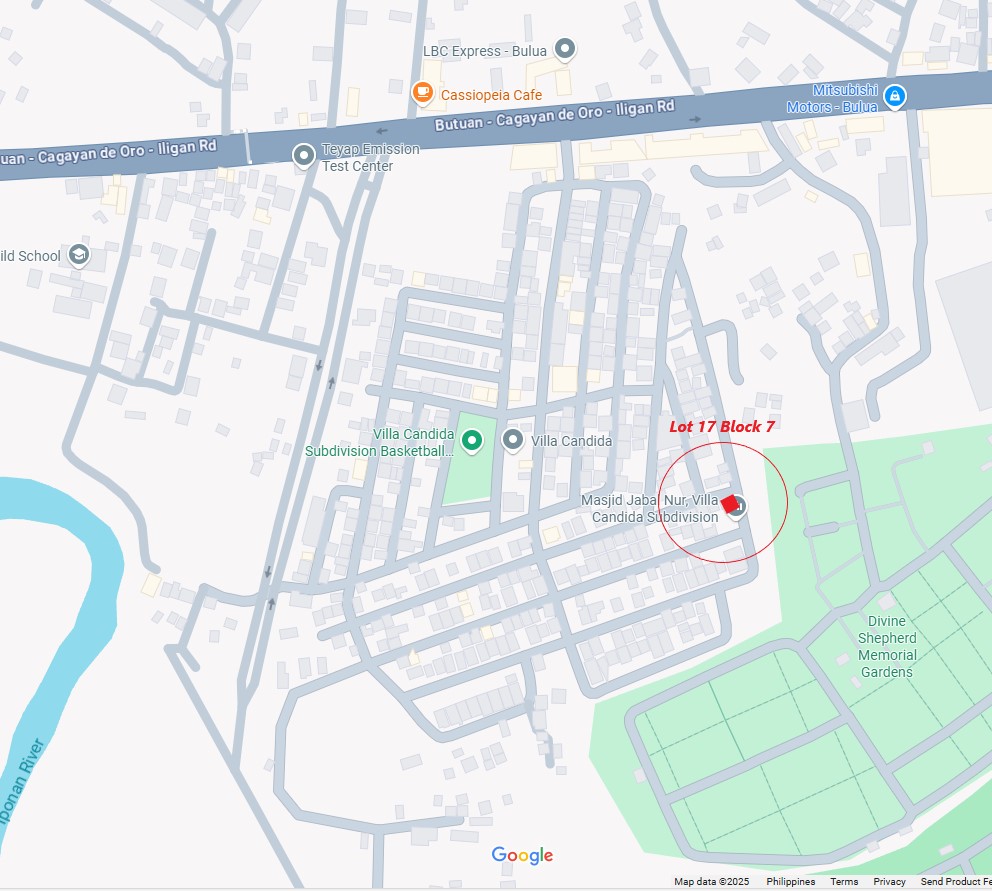Select the Mitsubishi Motors - Bulua shopping pin

click(x=895, y=97)
